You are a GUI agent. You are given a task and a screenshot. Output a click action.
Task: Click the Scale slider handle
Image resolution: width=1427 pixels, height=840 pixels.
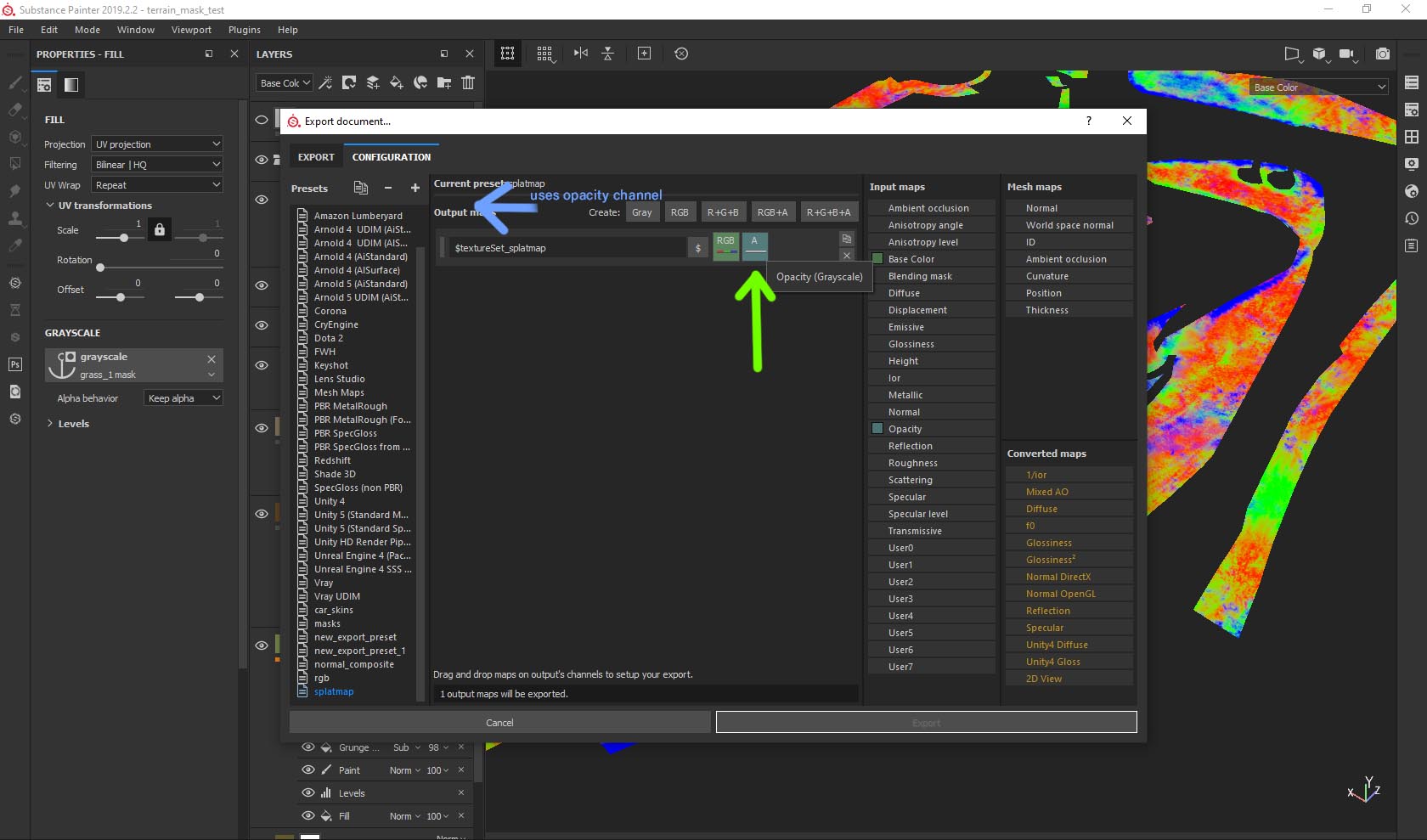124,238
